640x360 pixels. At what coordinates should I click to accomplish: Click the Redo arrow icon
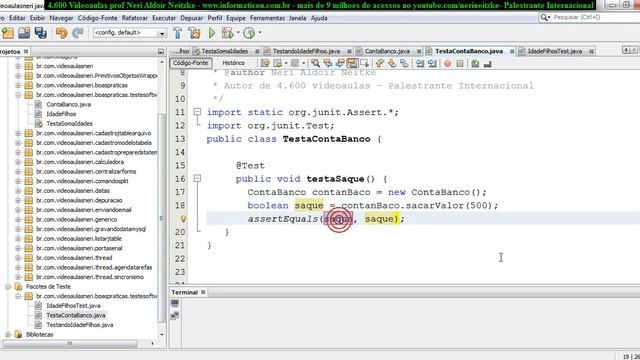[x=78, y=33]
